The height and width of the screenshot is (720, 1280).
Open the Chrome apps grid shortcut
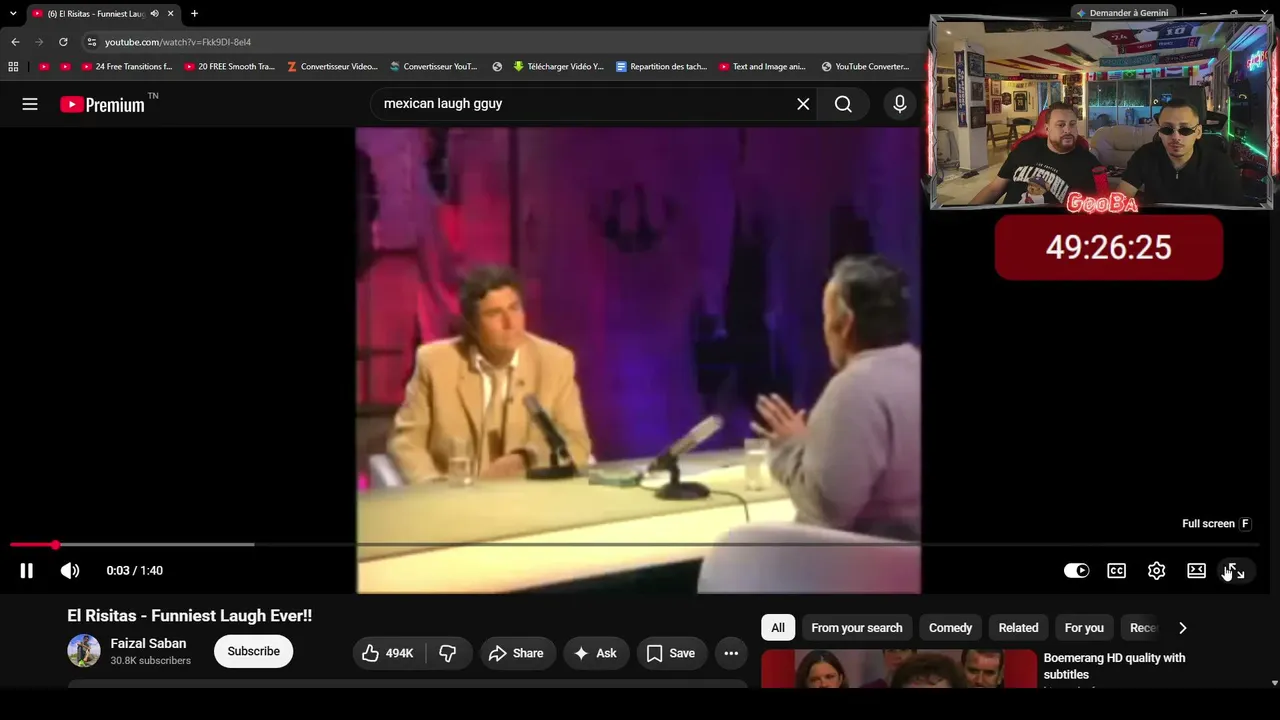coord(13,67)
